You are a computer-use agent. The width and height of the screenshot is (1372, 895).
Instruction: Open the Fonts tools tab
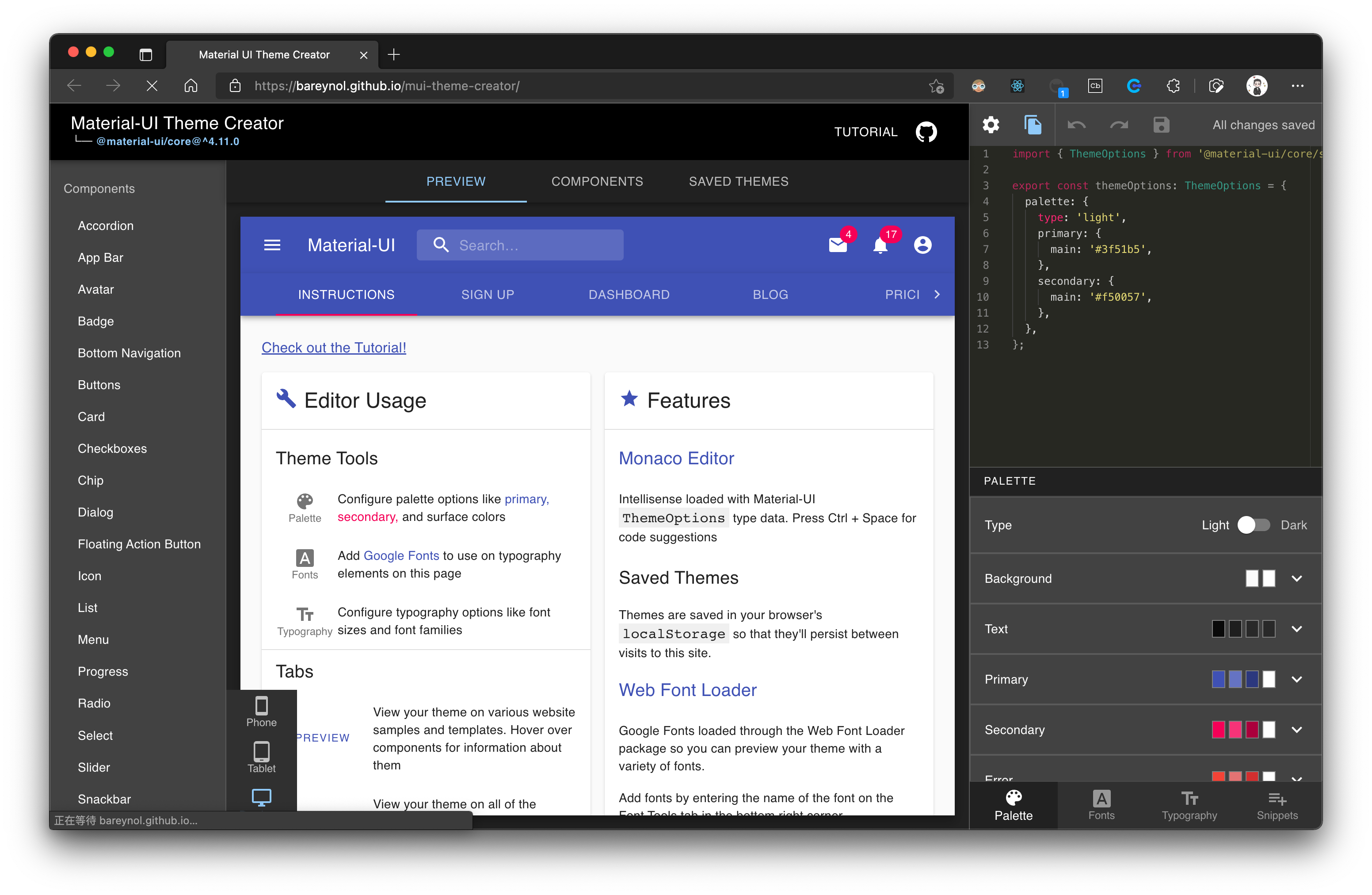click(x=1101, y=805)
